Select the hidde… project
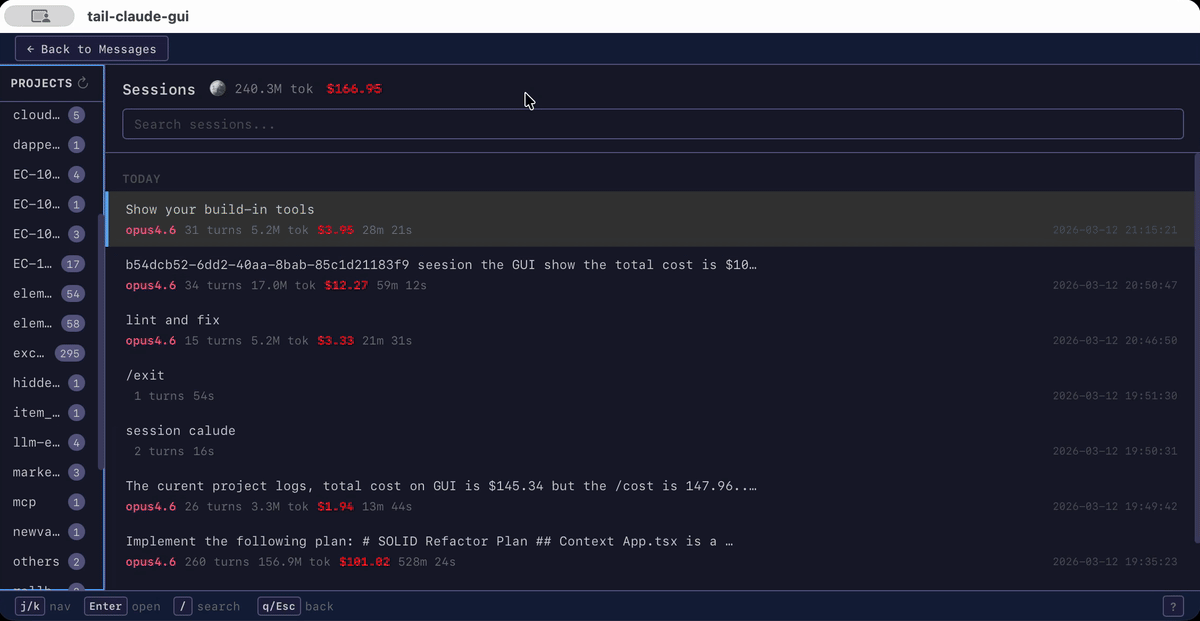Viewport: 1200px width, 621px height. [50, 383]
